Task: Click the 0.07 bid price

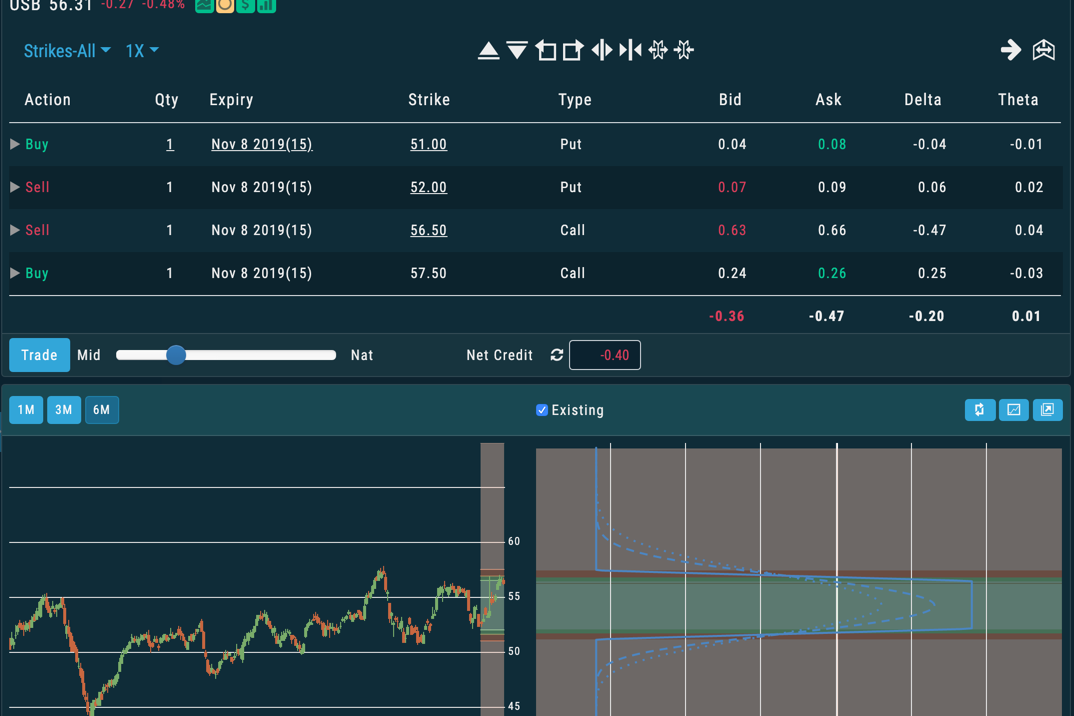Action: tap(732, 187)
